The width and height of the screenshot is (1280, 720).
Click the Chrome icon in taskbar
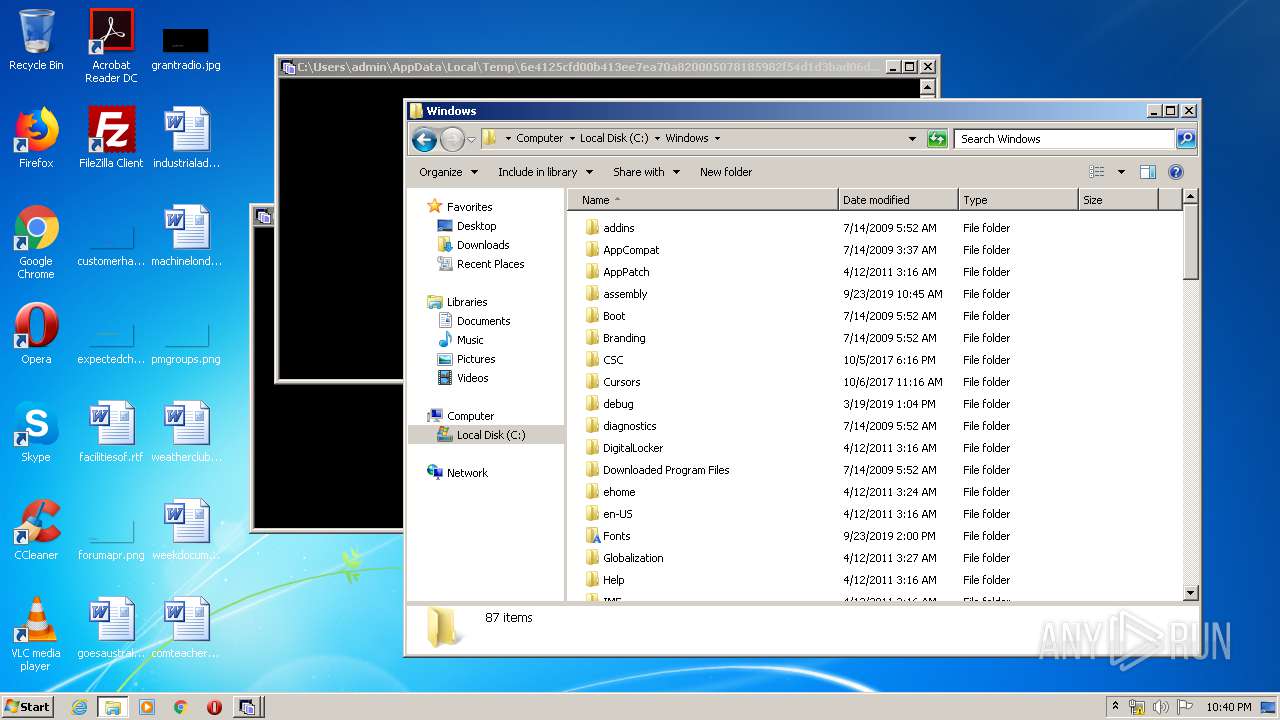180,707
